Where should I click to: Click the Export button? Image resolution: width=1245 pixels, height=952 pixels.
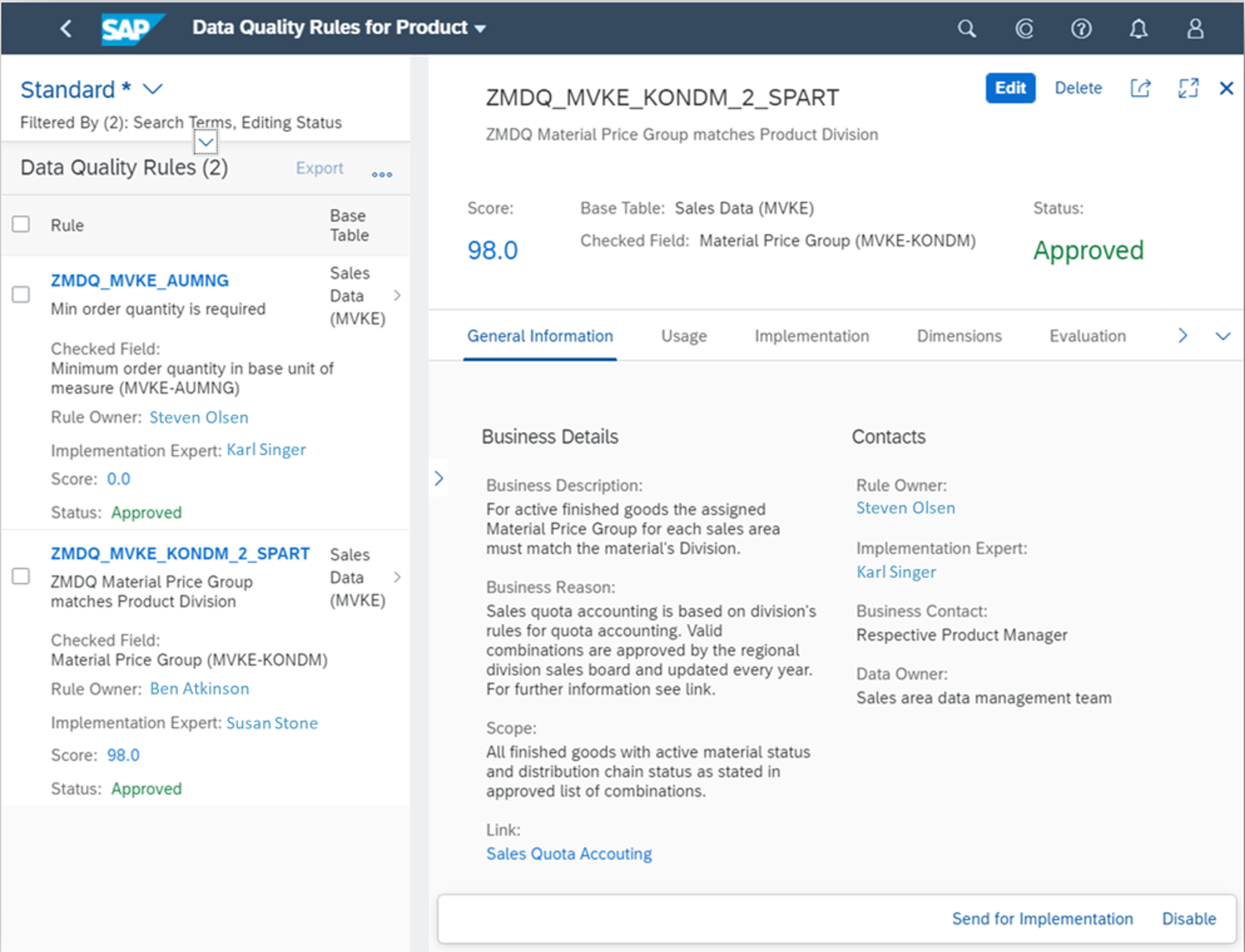coord(319,168)
